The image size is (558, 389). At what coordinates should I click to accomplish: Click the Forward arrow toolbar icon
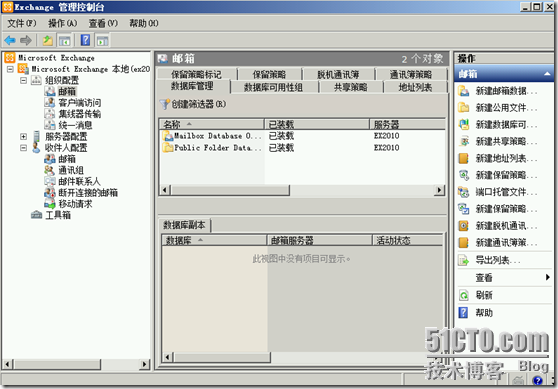pos(26,41)
